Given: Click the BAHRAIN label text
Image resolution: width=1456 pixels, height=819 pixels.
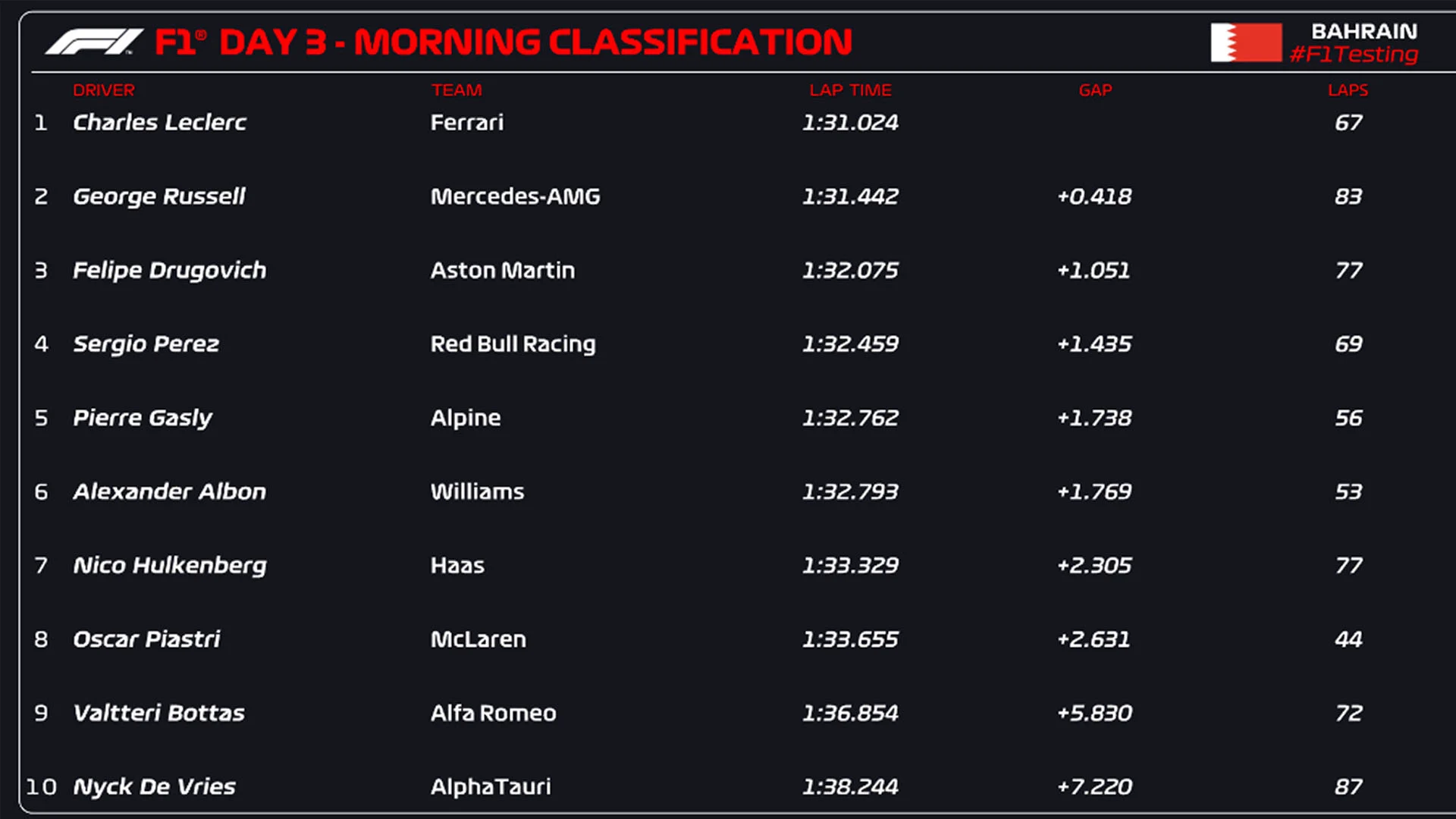Looking at the screenshot, I should [x=1363, y=31].
